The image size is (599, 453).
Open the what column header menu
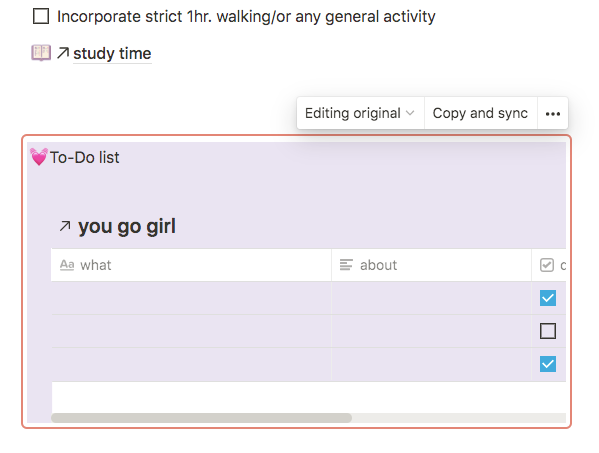(191, 265)
